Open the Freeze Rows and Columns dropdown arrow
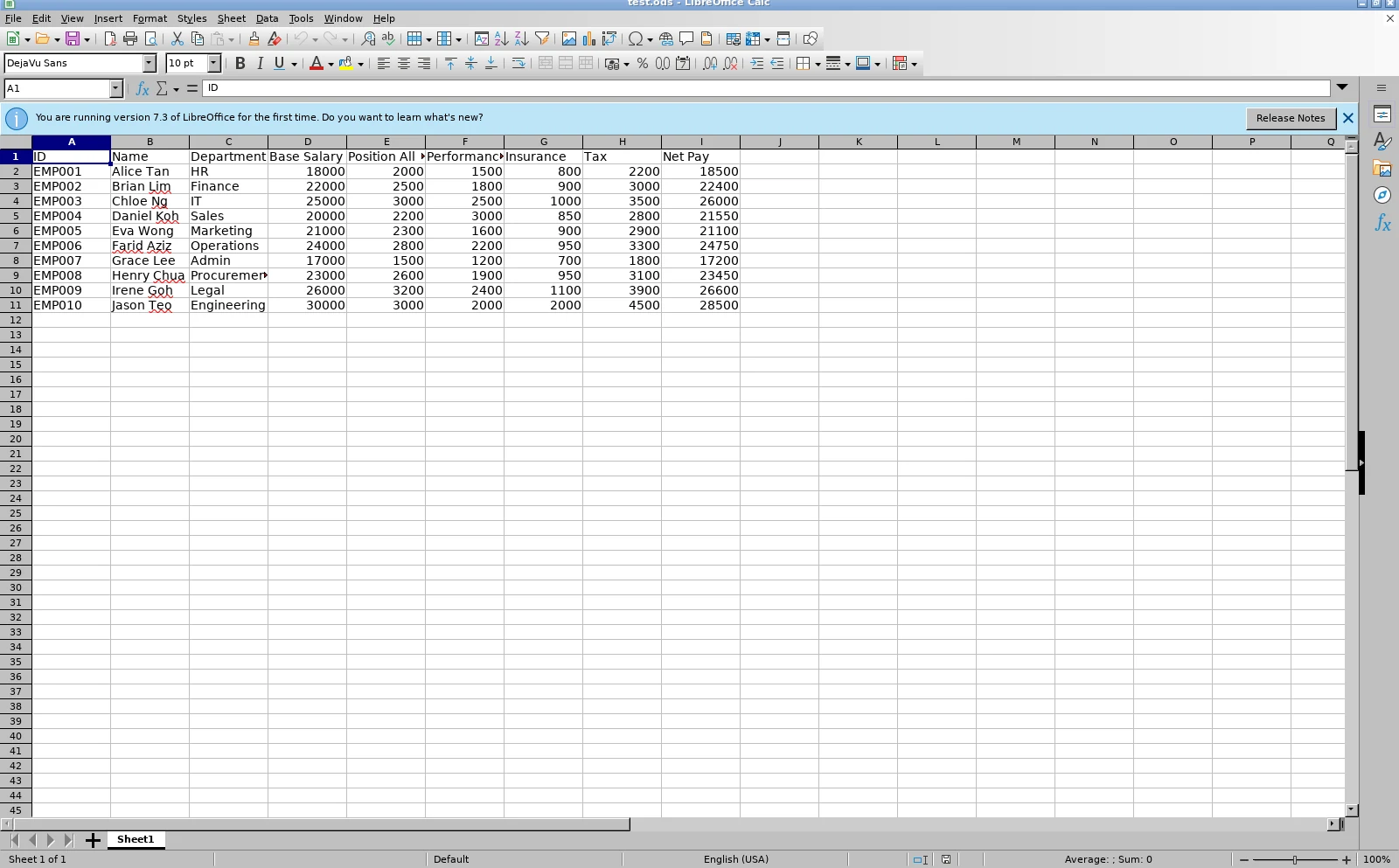This screenshot has height=868, width=1399. point(768,39)
